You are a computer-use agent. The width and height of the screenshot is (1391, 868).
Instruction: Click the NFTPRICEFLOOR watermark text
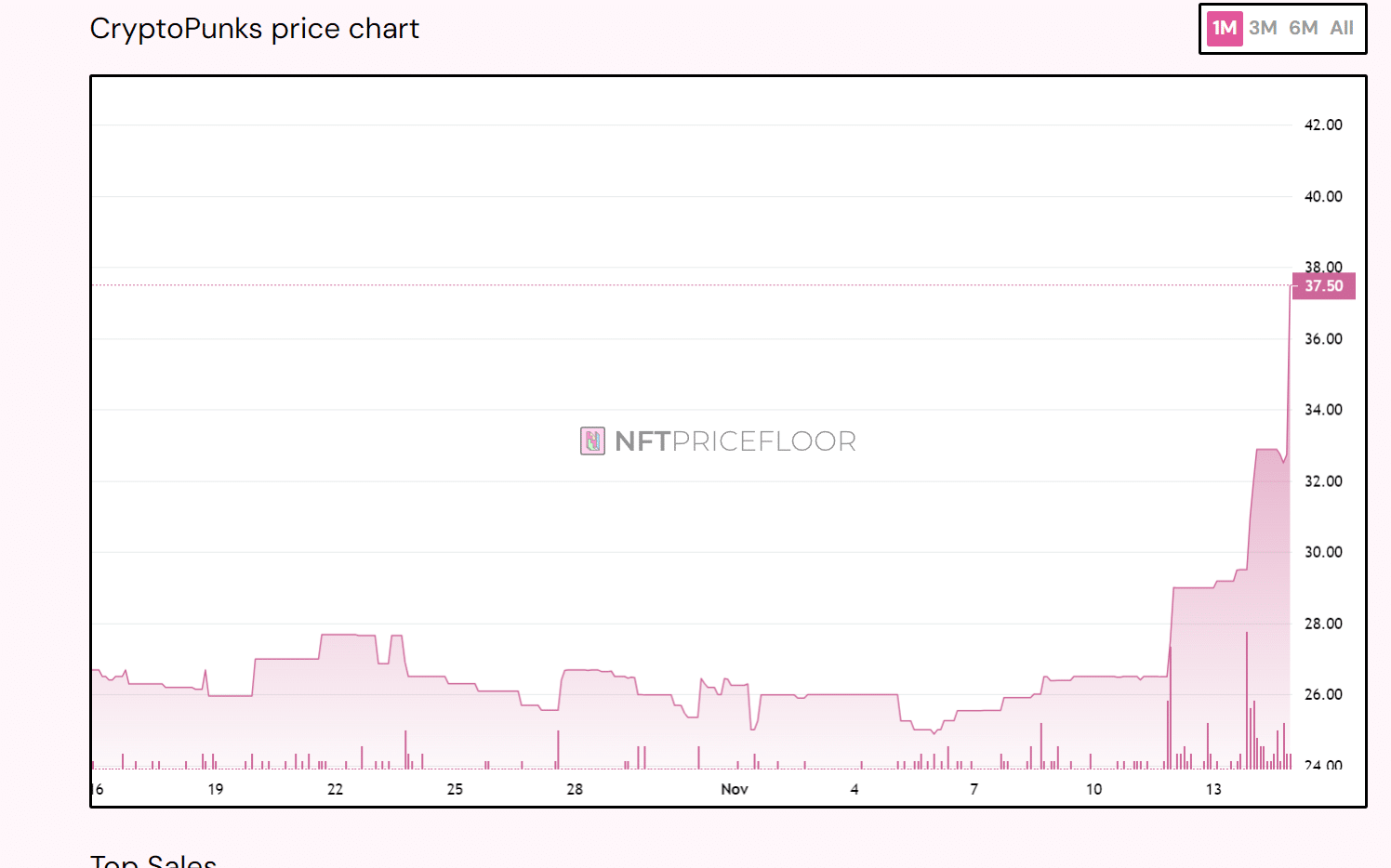(x=735, y=441)
